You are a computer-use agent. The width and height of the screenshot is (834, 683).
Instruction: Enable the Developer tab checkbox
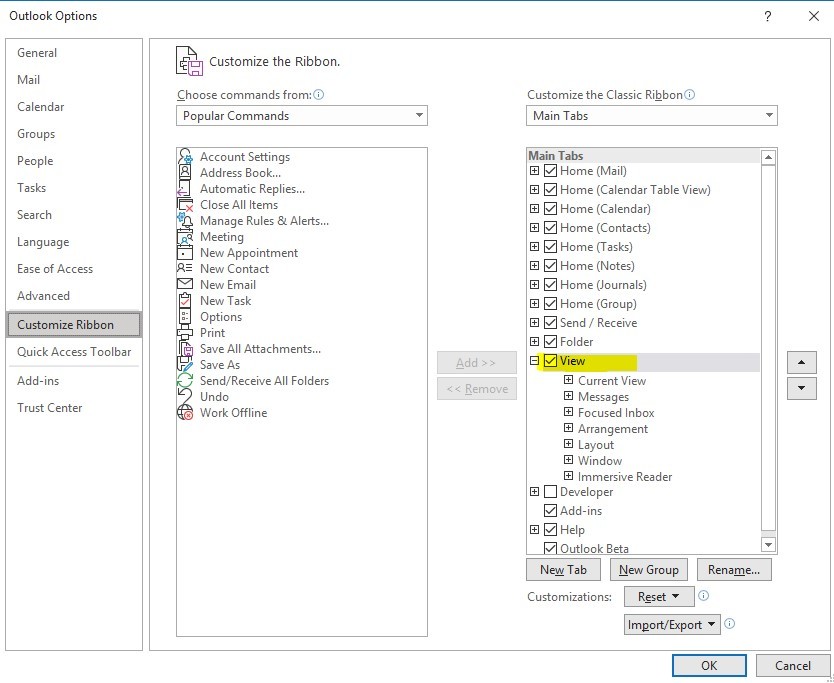tap(551, 492)
